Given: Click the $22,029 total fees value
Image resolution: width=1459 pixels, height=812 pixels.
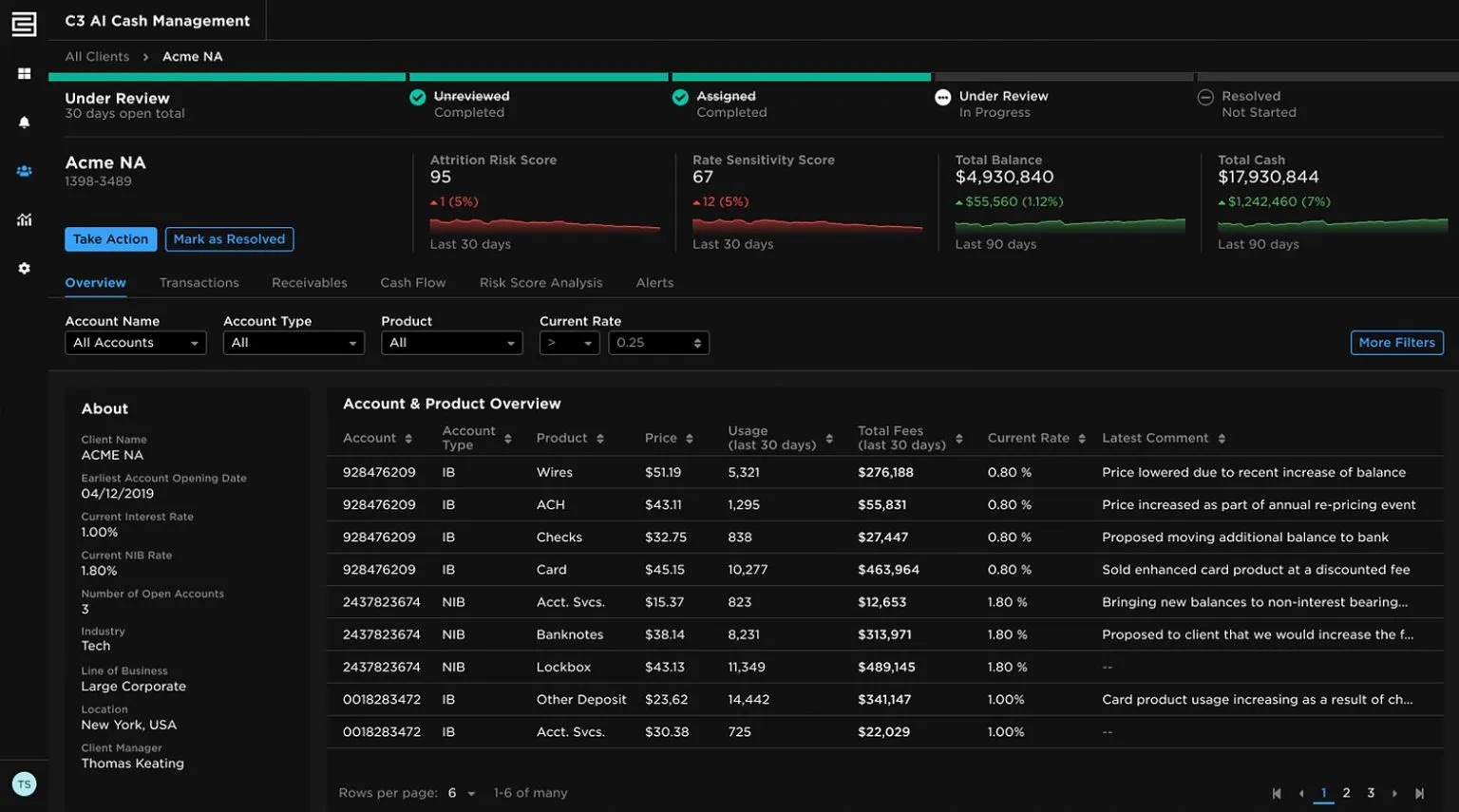Looking at the screenshot, I should 883,732.
